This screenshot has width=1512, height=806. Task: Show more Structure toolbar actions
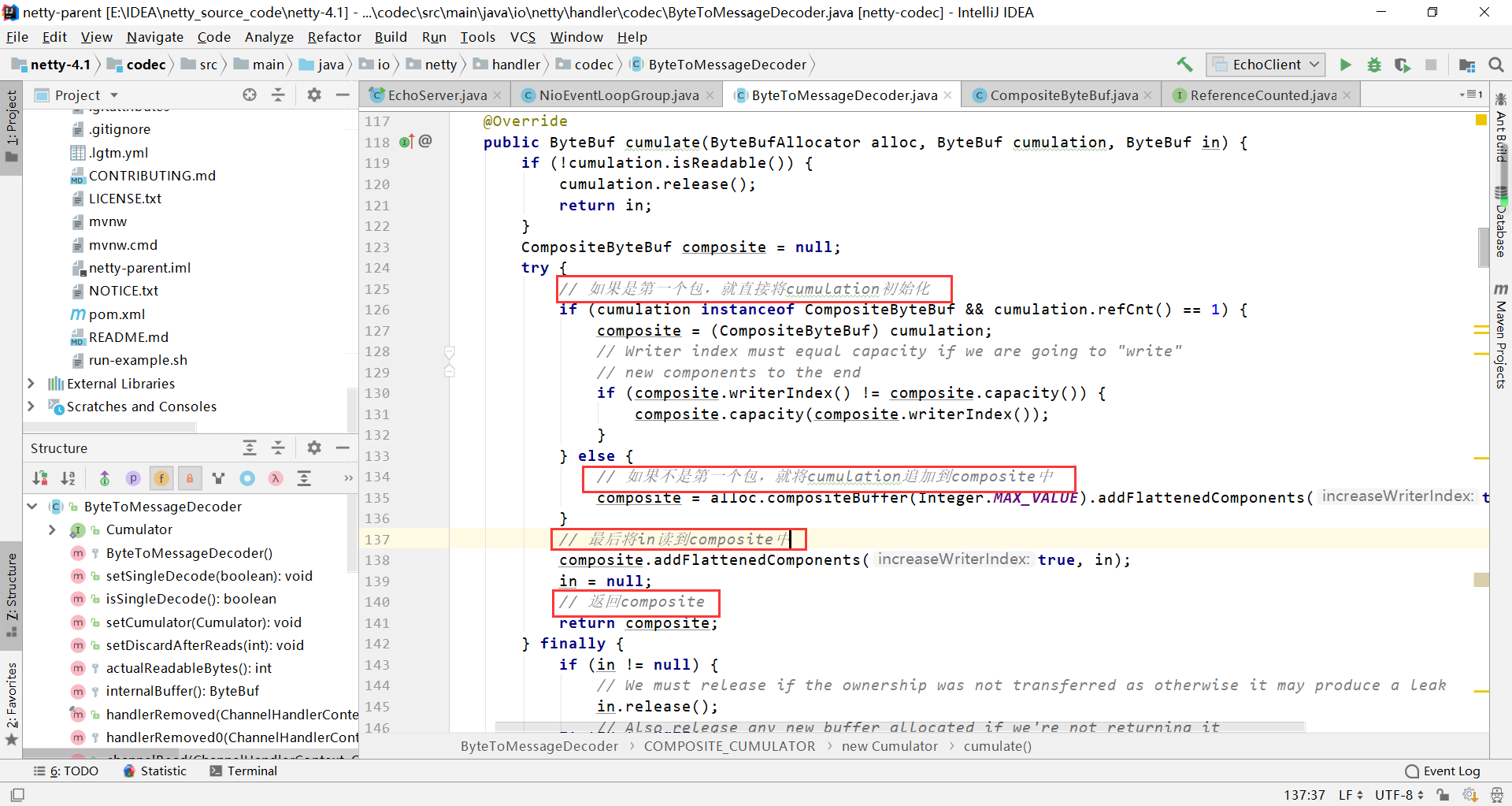click(x=348, y=478)
